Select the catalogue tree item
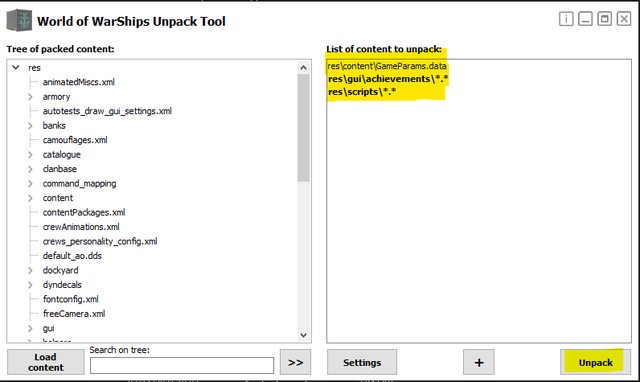This screenshot has height=382, width=640. tap(62, 155)
